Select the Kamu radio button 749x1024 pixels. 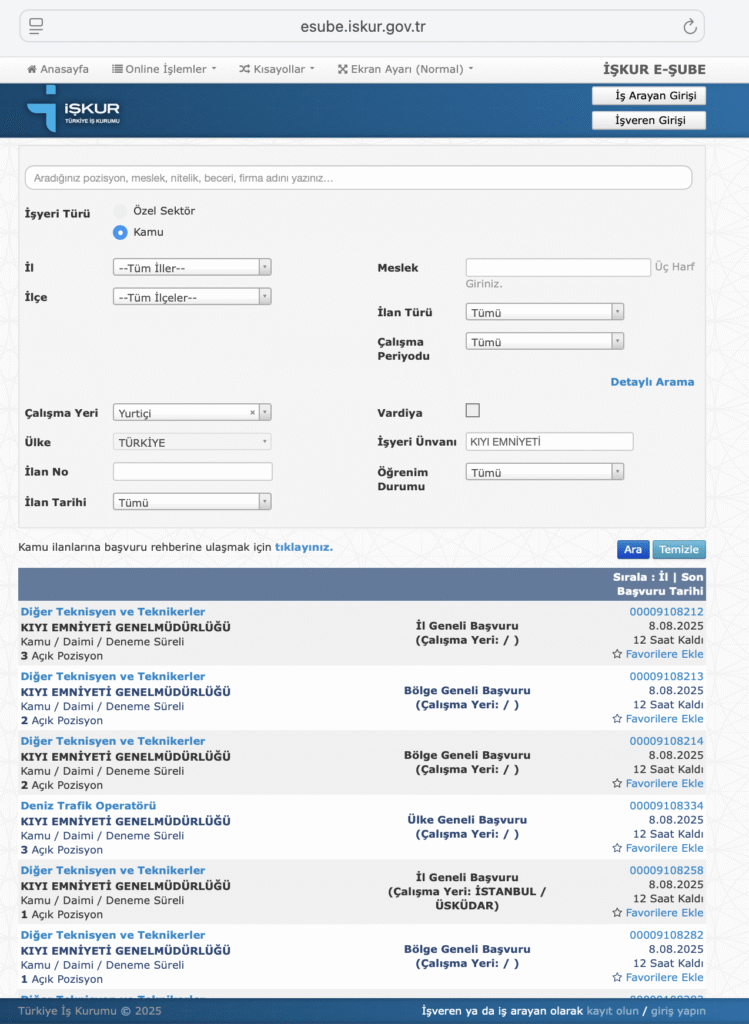pos(120,232)
